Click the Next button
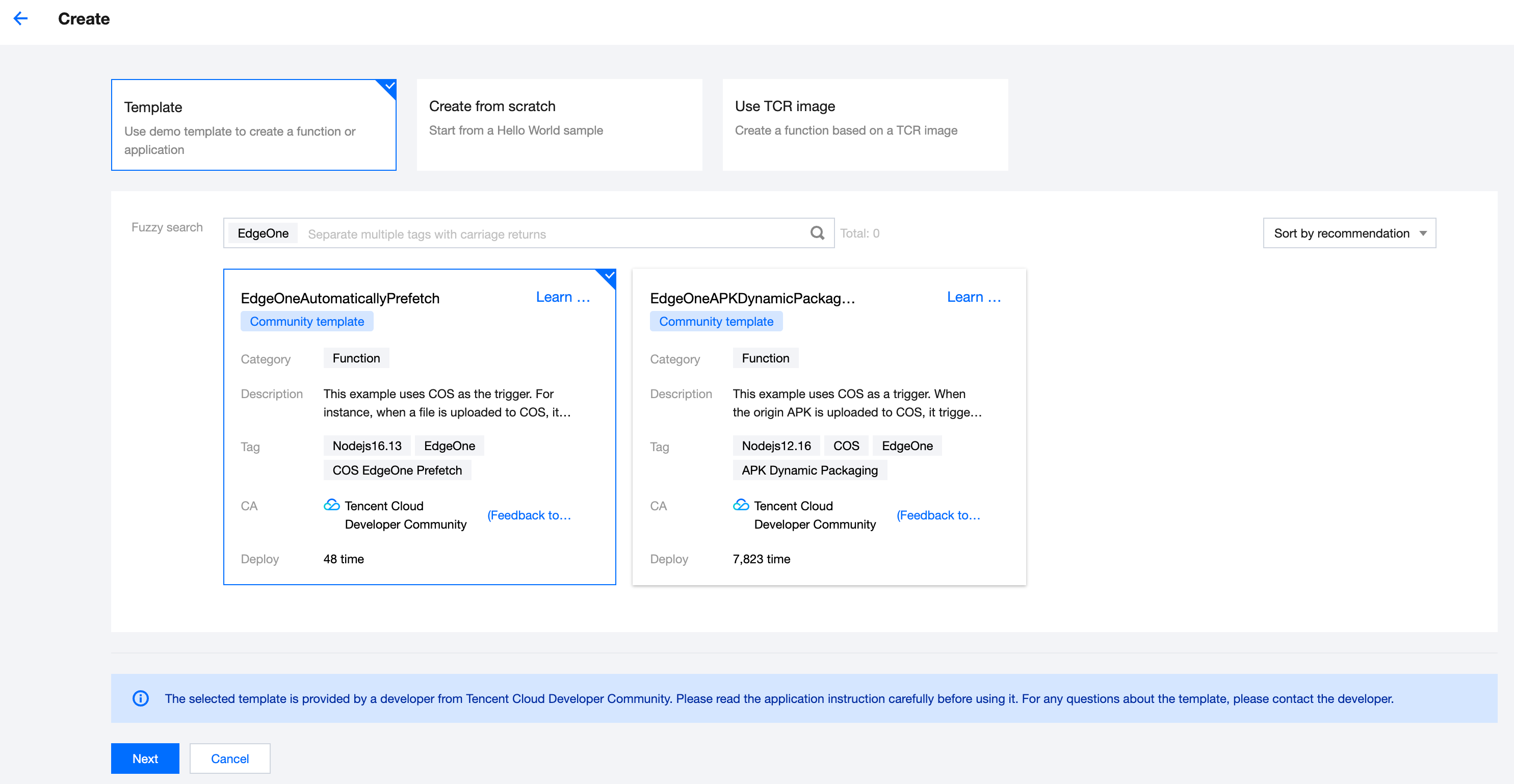 pyautogui.click(x=145, y=758)
